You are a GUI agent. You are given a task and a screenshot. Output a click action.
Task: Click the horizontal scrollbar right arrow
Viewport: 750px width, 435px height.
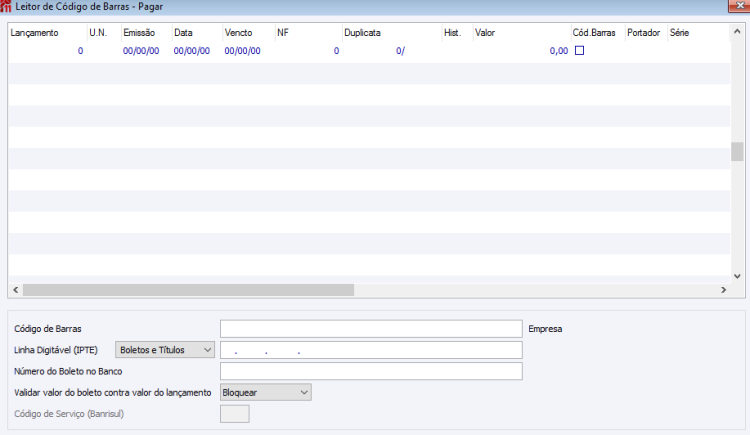click(723, 290)
